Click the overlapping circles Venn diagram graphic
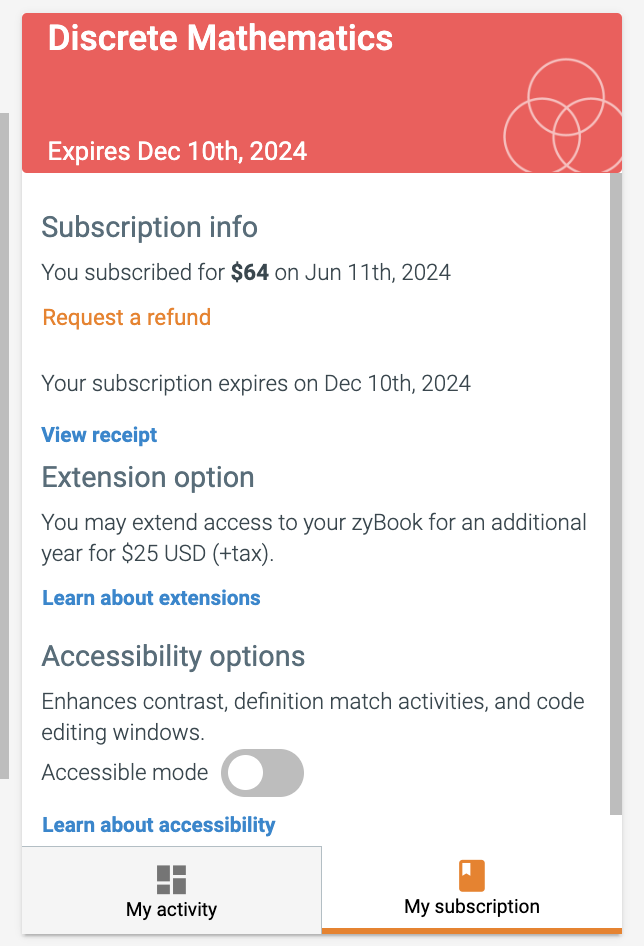644x946 pixels. pos(563,116)
